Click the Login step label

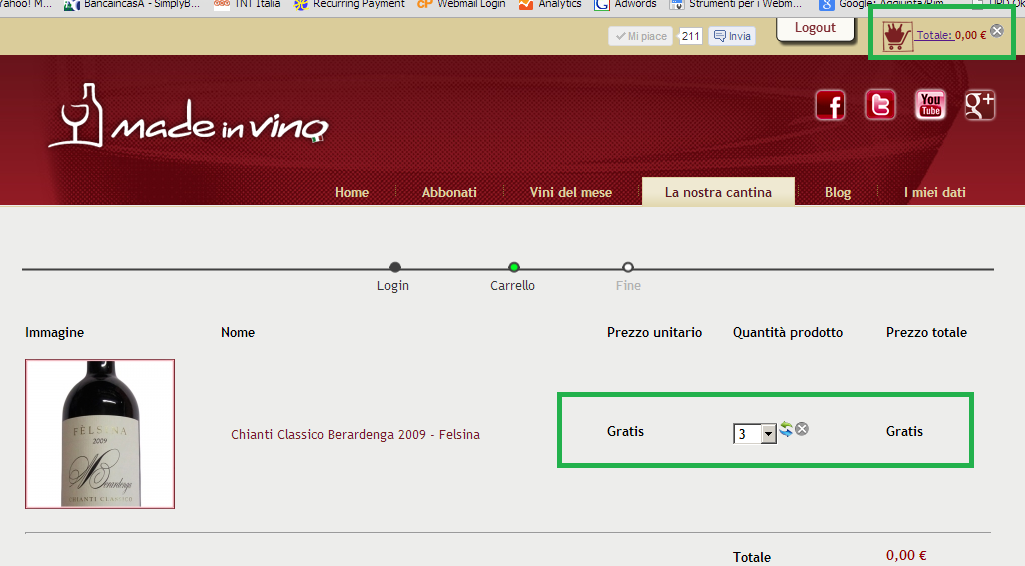click(x=393, y=286)
